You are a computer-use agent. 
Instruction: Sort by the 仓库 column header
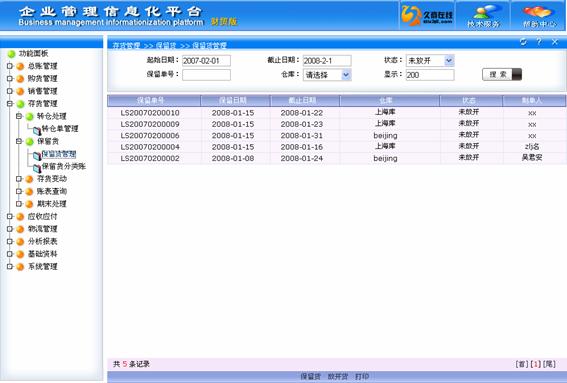click(x=390, y=101)
